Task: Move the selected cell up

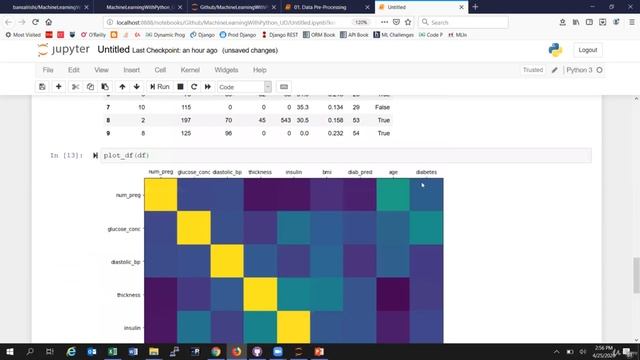Action: [122, 87]
